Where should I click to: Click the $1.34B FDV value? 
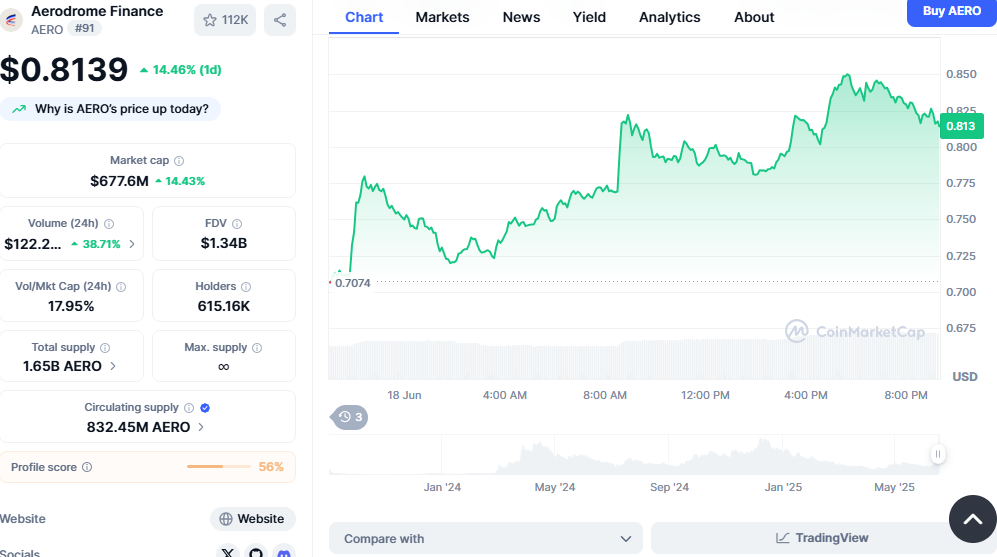pyautogui.click(x=224, y=243)
